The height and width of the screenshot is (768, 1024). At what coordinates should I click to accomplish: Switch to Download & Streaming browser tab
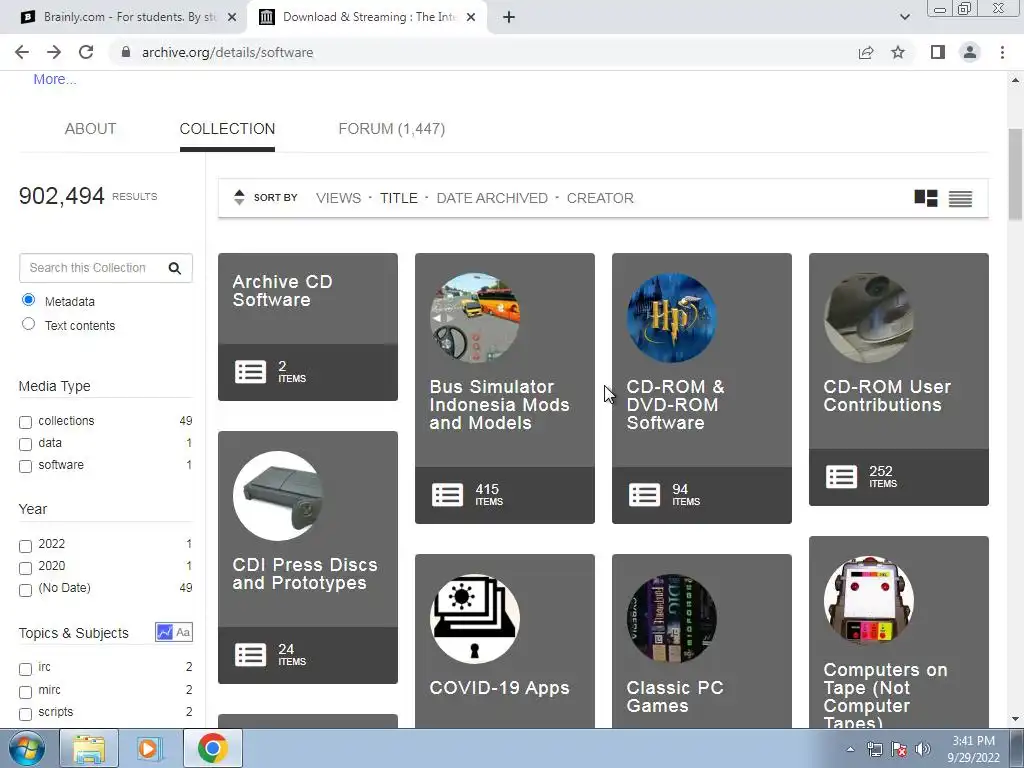click(x=366, y=17)
